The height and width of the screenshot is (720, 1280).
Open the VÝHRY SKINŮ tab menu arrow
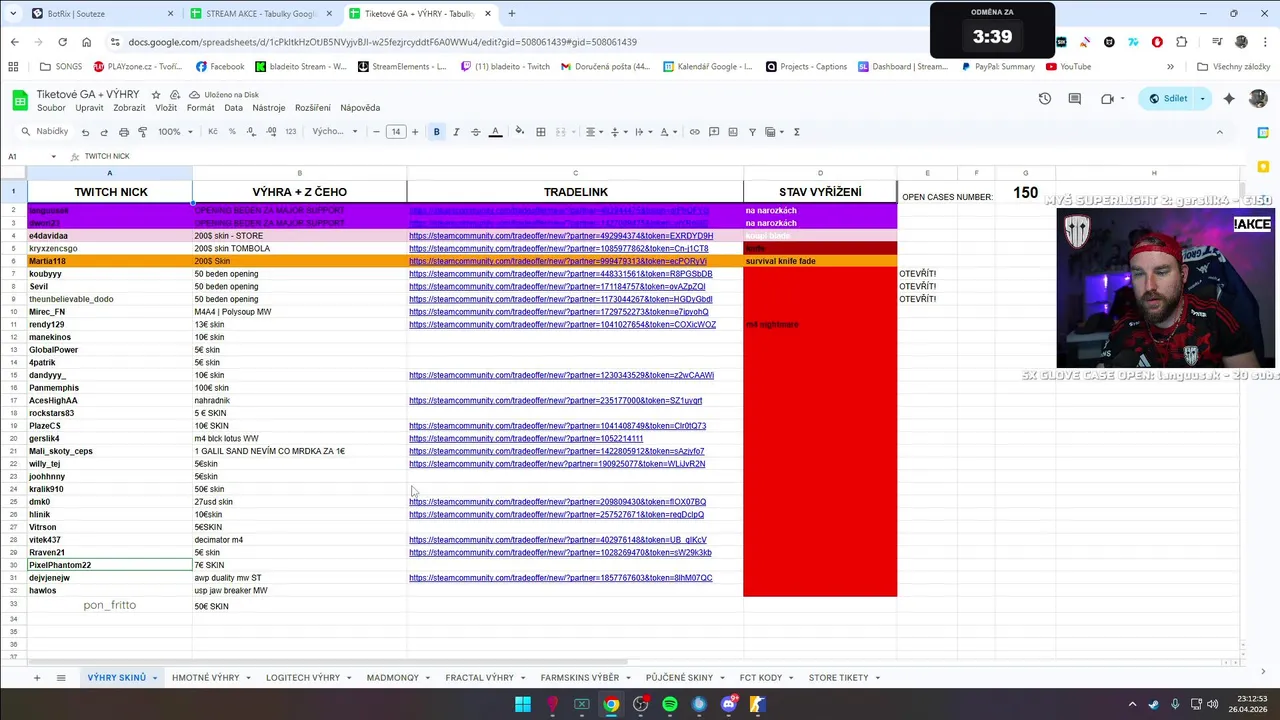[x=155, y=678]
